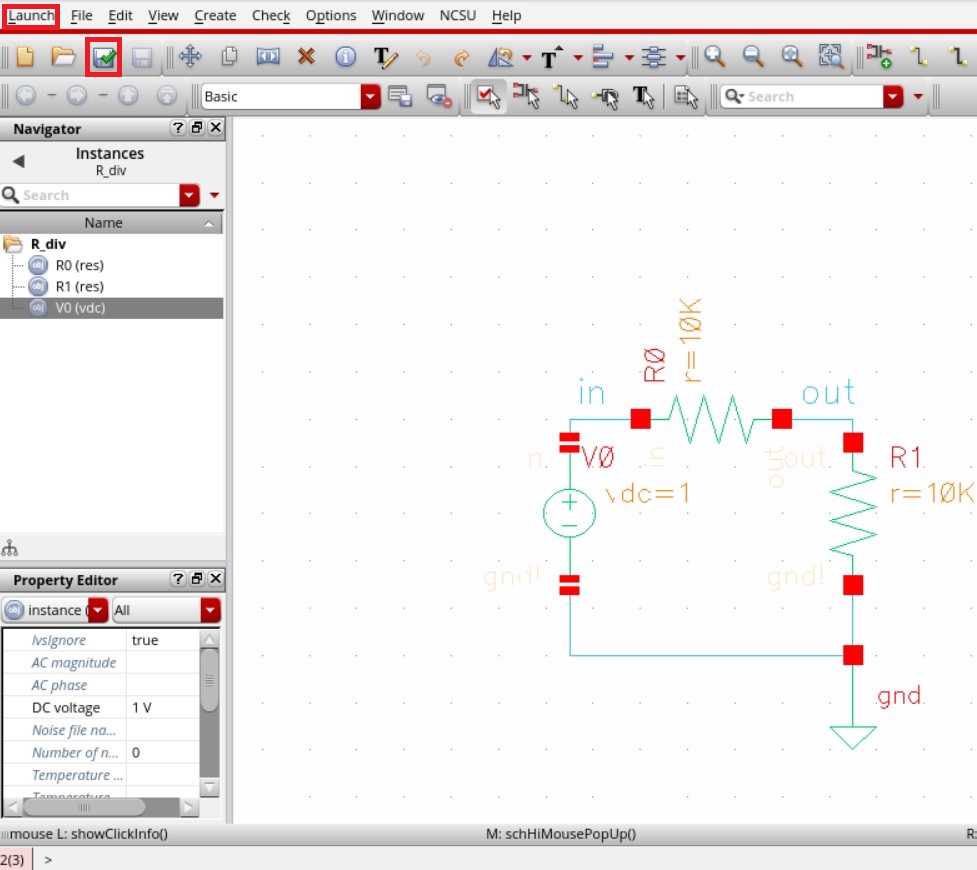Image resolution: width=977 pixels, height=870 pixels.
Task: Open the Create menu
Action: 215,16
